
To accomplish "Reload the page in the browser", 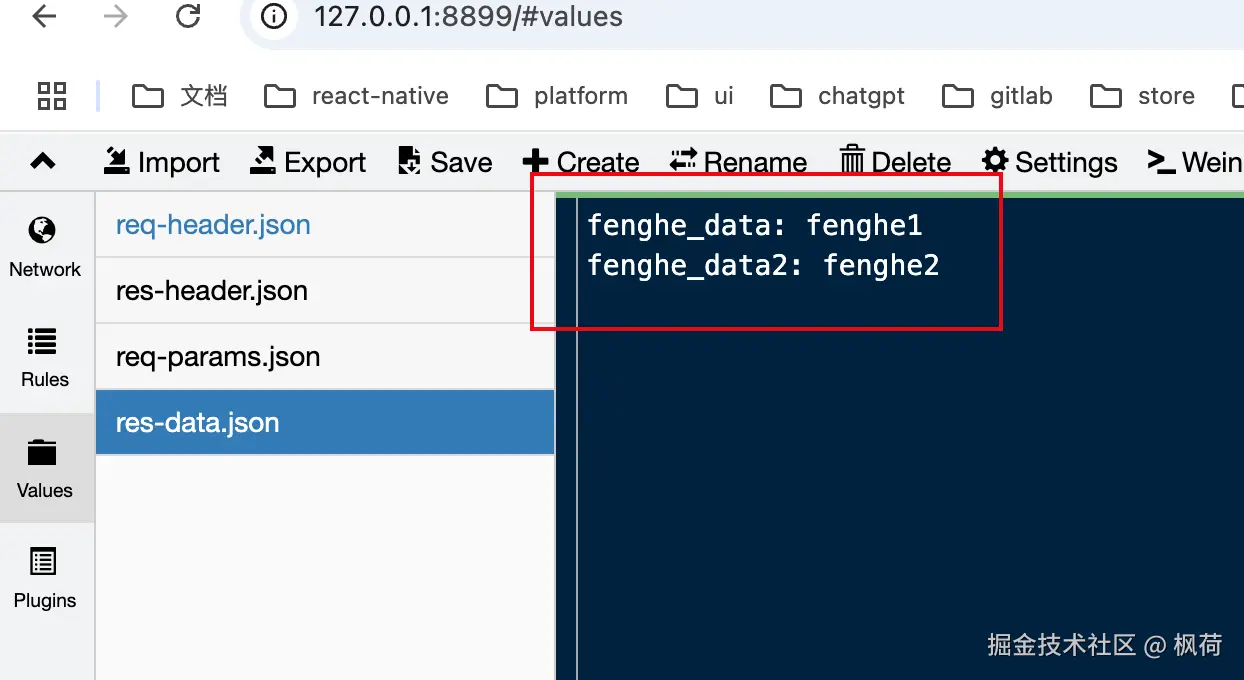I will coord(188,17).
